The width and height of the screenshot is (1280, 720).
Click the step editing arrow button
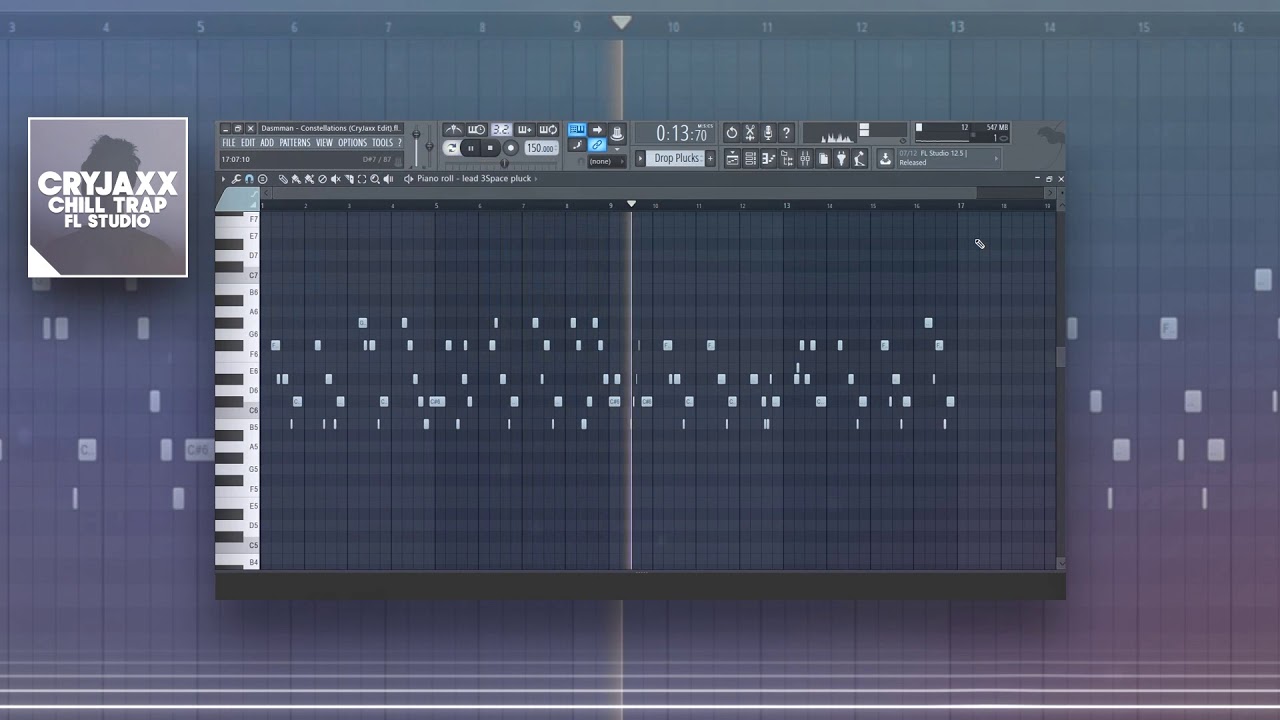597,129
